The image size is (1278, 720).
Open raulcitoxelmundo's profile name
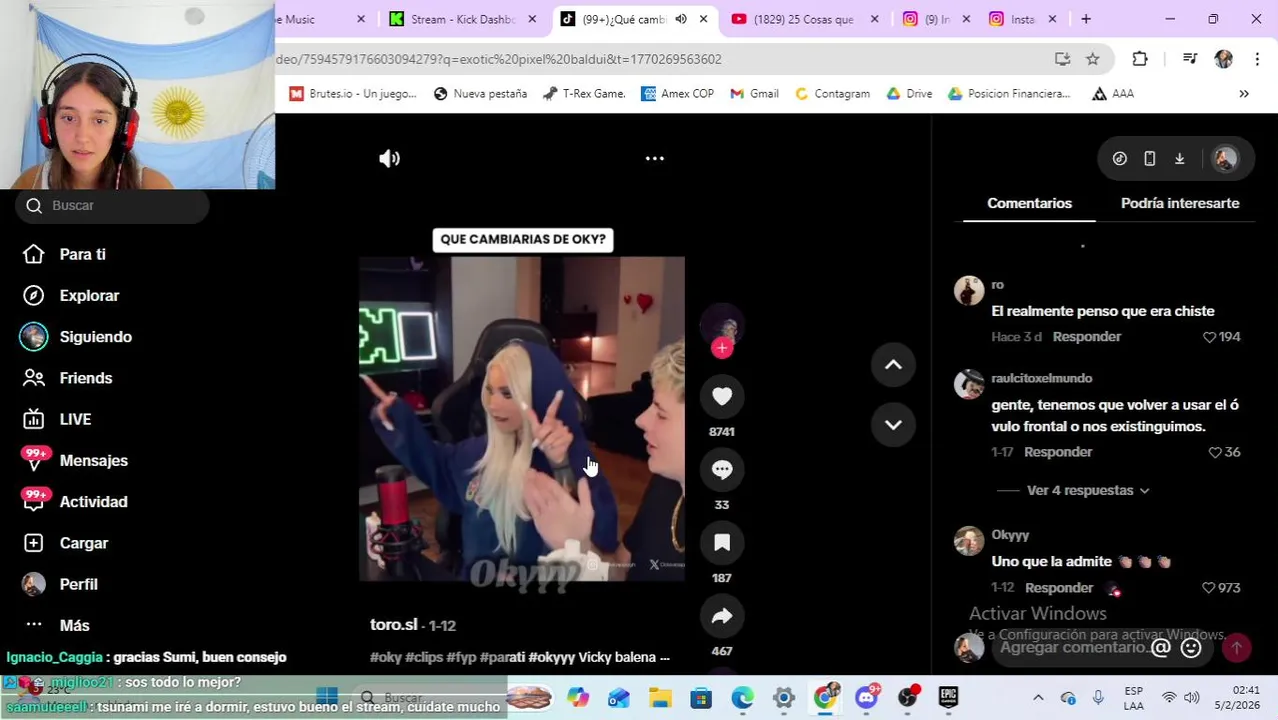[1041, 378]
